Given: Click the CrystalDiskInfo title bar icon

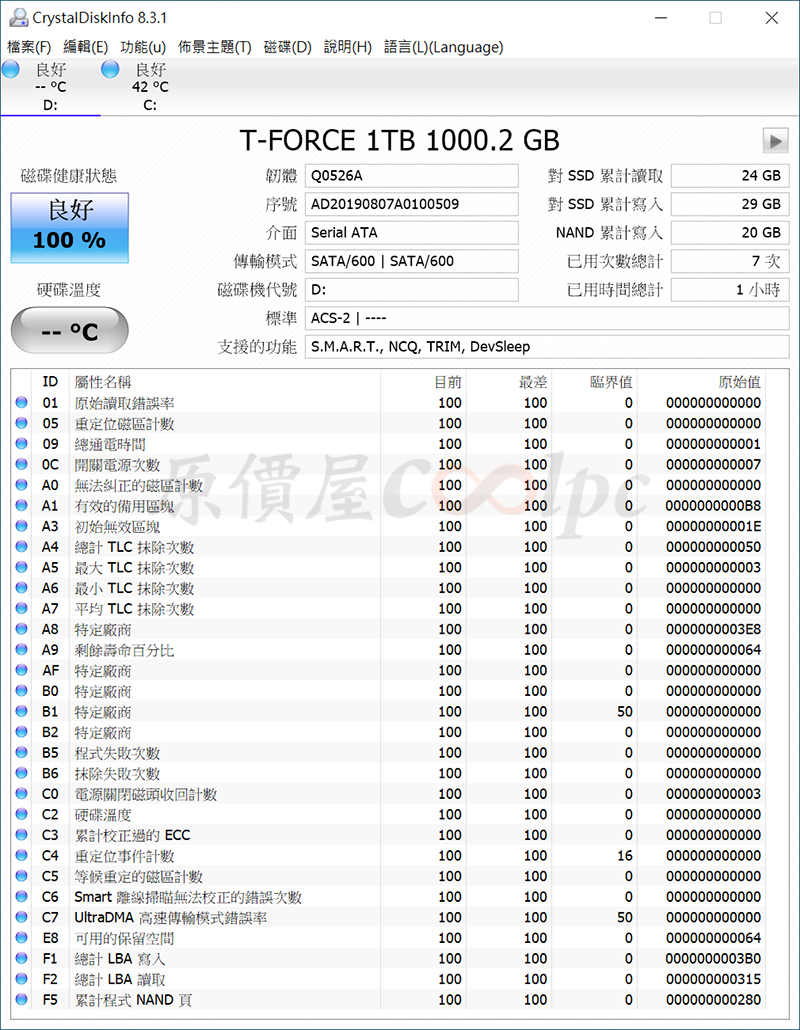Looking at the screenshot, I should (19, 18).
